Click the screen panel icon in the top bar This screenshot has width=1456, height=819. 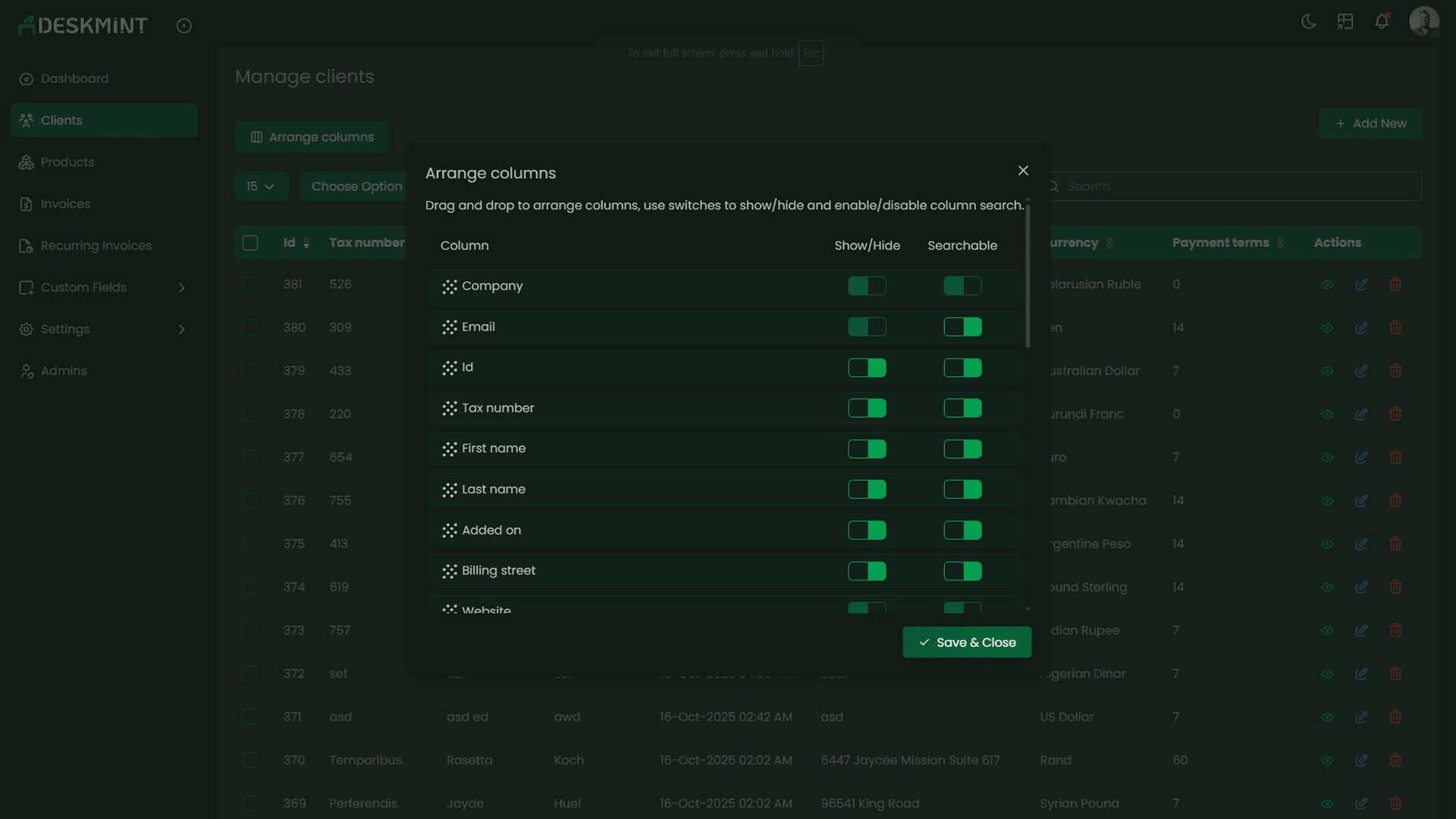[1345, 21]
